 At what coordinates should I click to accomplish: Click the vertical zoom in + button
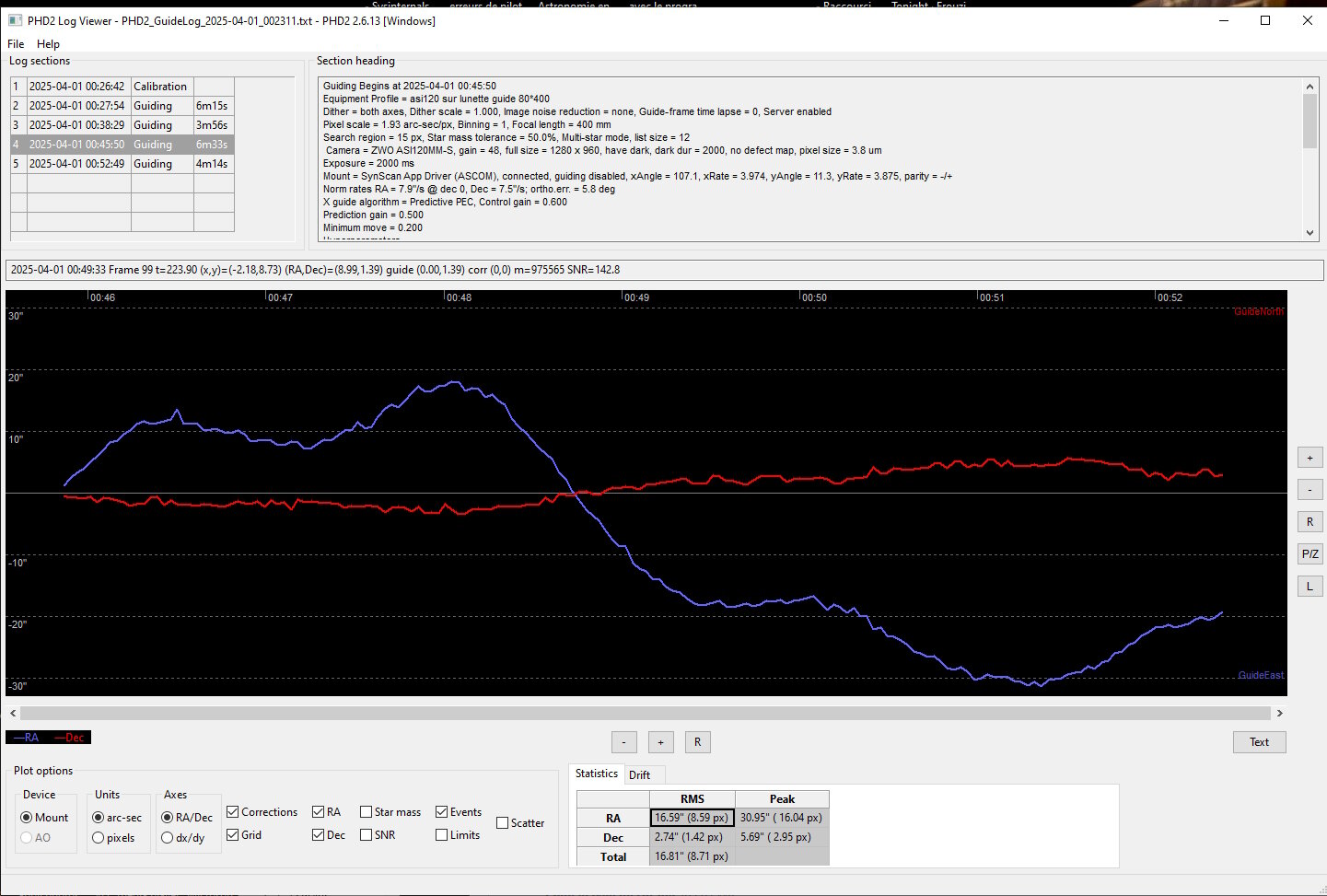click(1310, 458)
